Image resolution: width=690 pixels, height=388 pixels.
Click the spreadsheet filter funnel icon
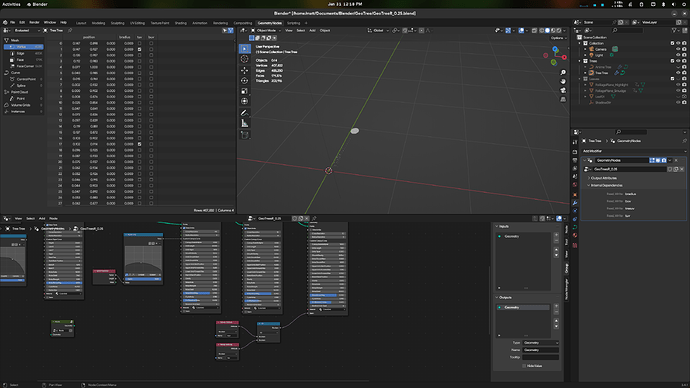pyautogui.click(x=231, y=30)
